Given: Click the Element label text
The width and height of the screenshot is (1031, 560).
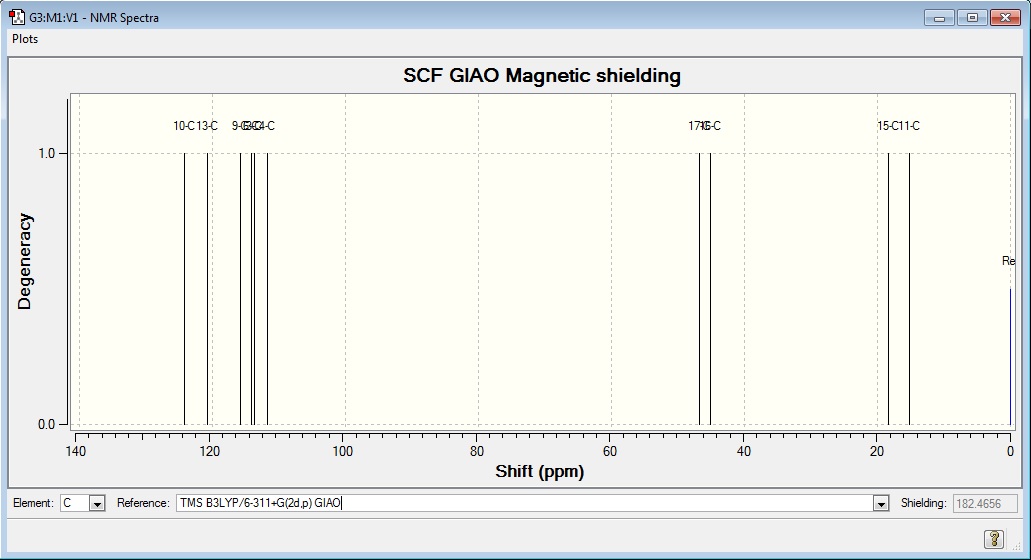Looking at the screenshot, I should [33, 503].
